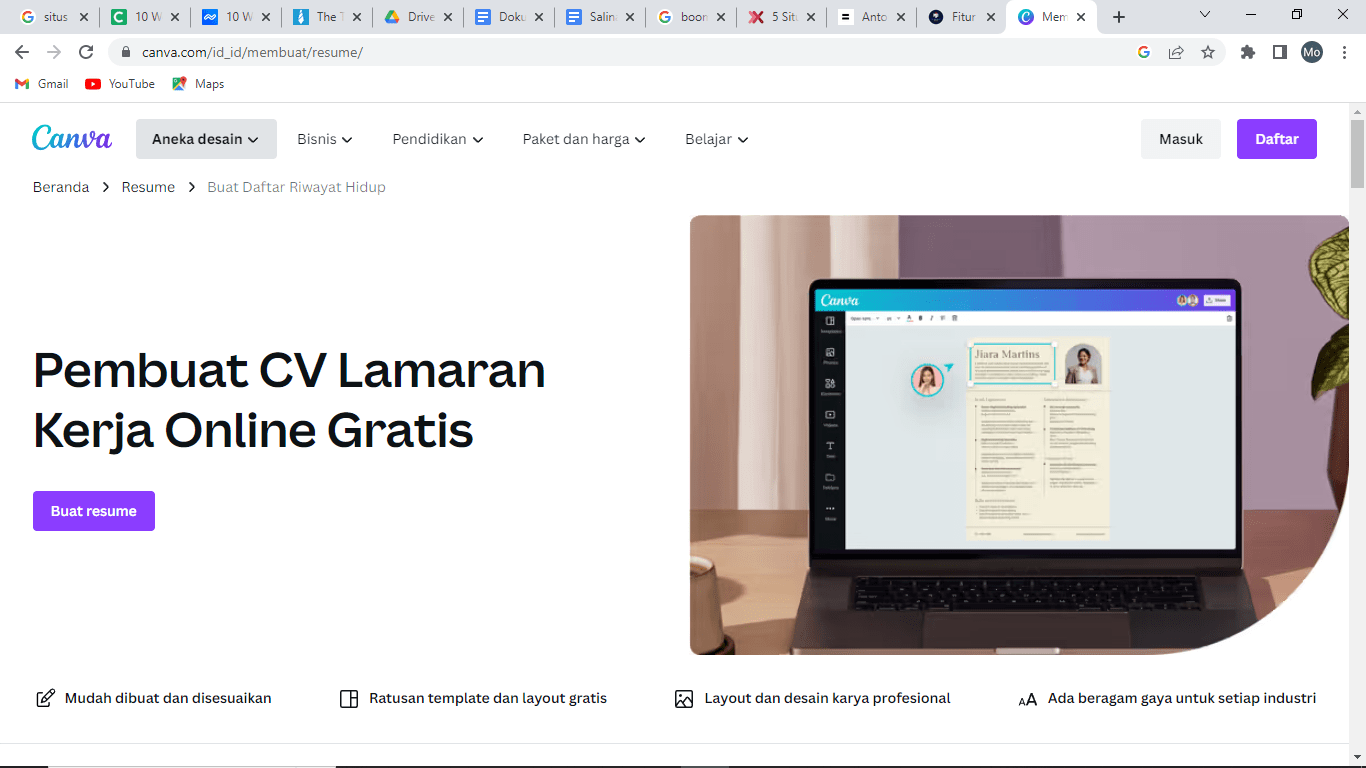Open the 'Mo' browser profile avatar
The width and height of the screenshot is (1366, 768).
[x=1311, y=51]
